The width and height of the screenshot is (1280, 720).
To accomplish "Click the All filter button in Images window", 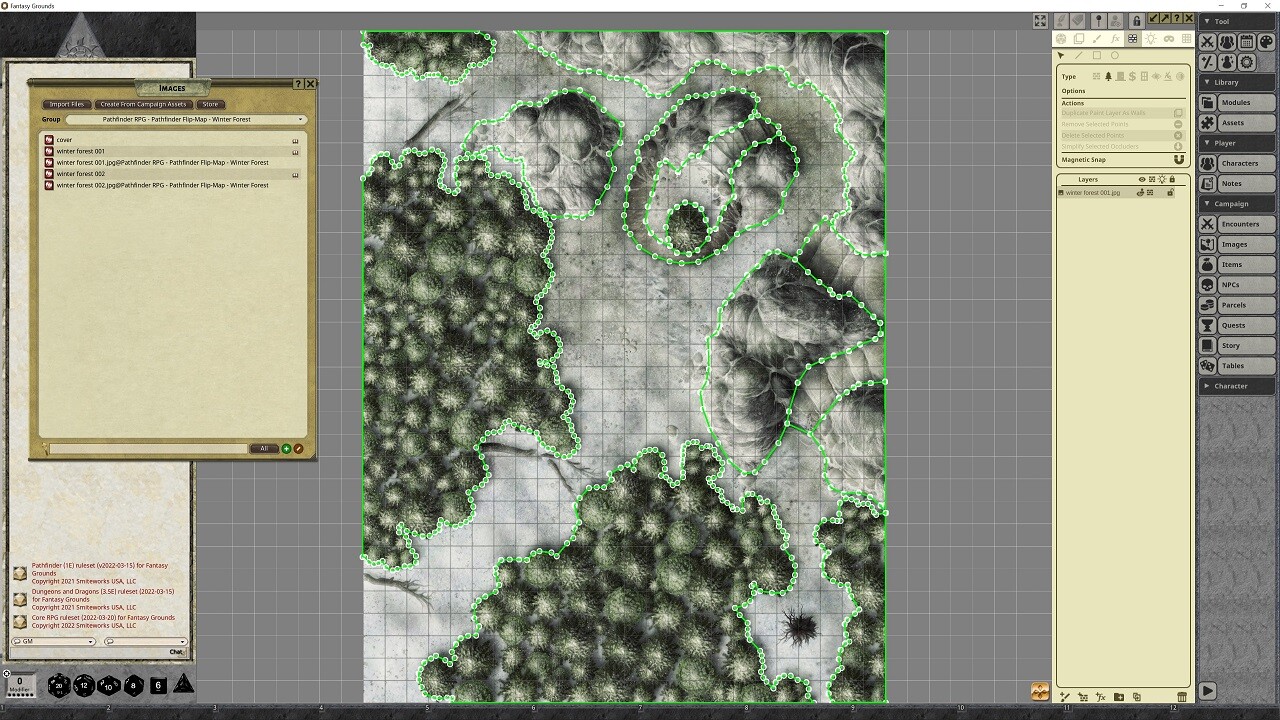I will click(264, 449).
